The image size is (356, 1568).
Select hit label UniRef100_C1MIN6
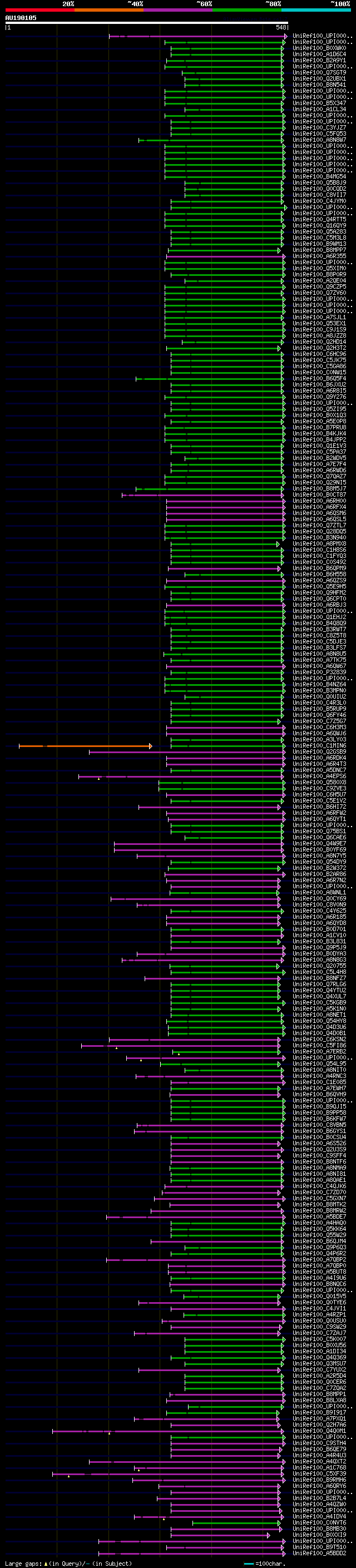point(319,746)
